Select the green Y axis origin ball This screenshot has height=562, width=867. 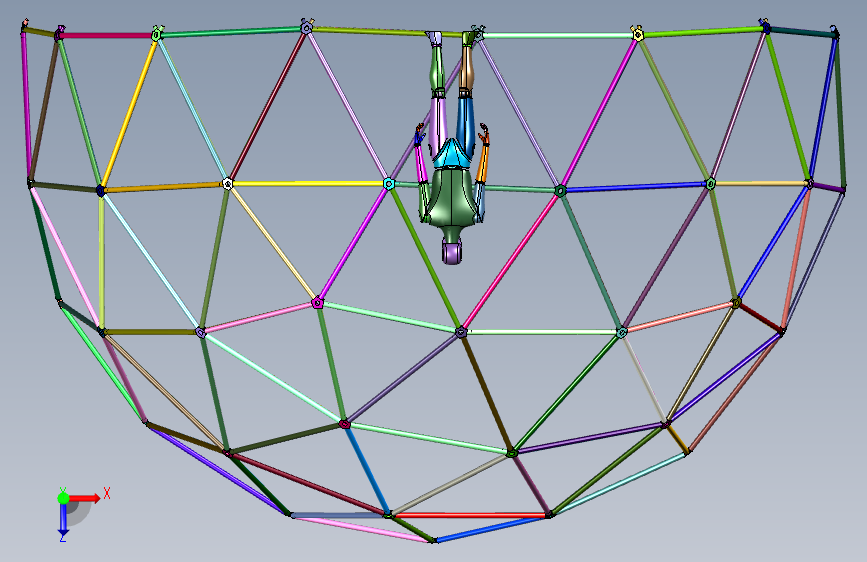(x=64, y=498)
